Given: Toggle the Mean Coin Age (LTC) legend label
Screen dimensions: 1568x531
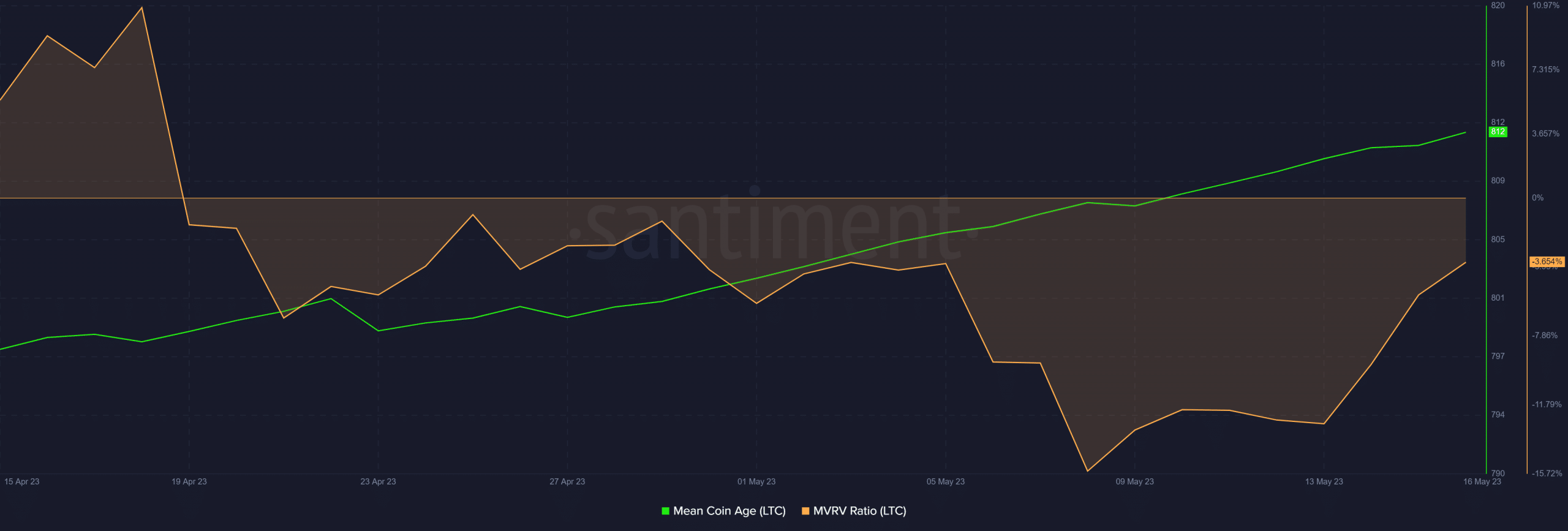Looking at the screenshot, I should click(x=729, y=511).
